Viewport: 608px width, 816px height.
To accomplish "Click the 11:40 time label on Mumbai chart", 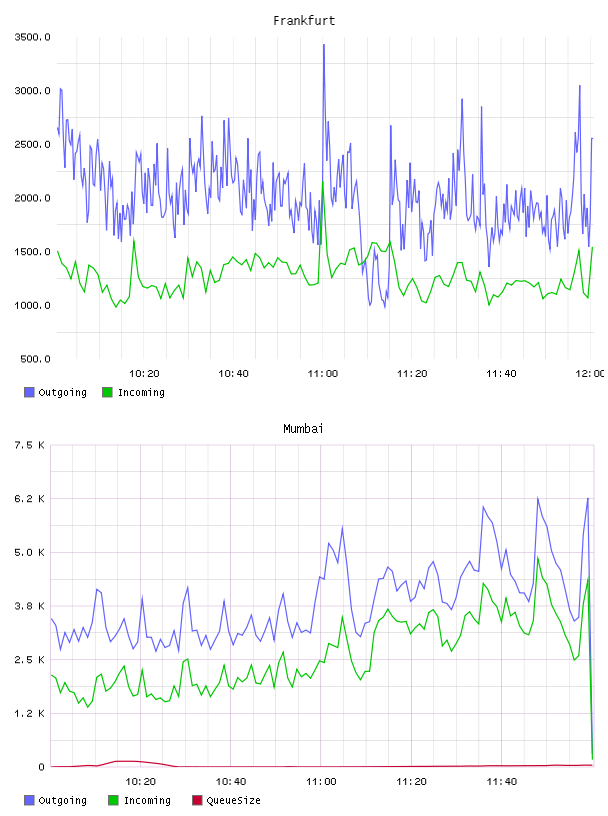I will click(502, 781).
